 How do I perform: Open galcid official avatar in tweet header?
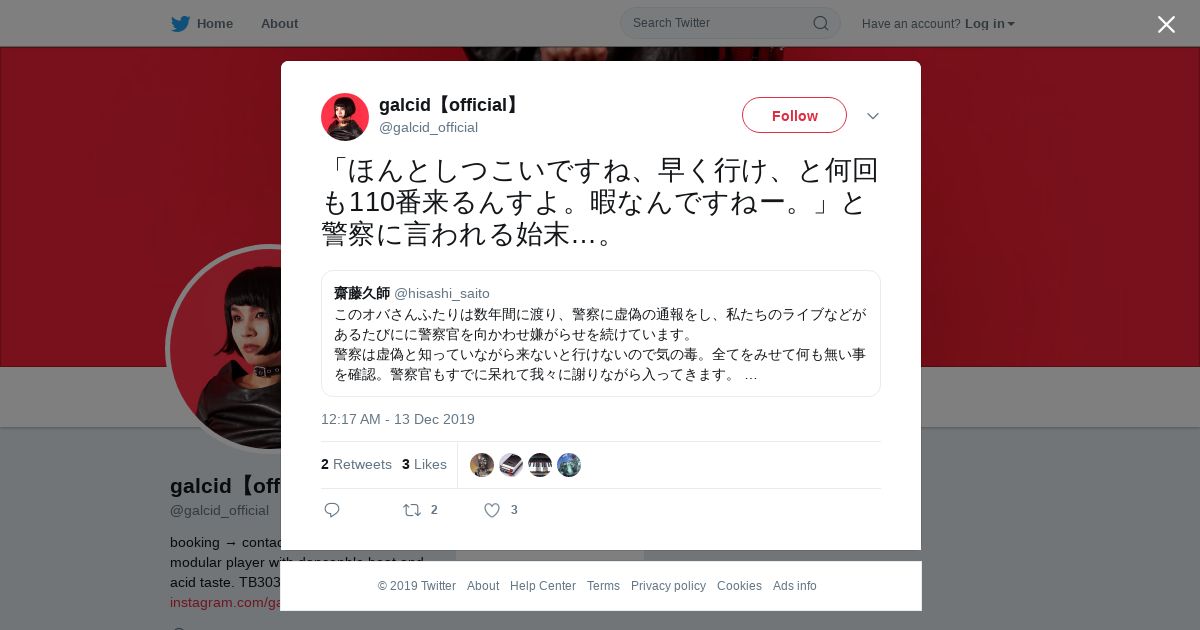click(345, 117)
